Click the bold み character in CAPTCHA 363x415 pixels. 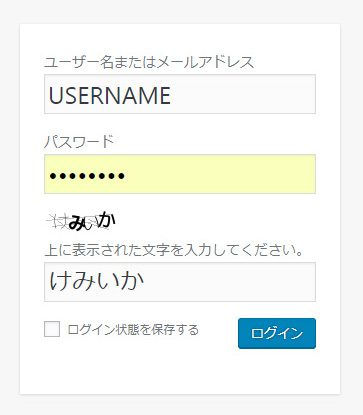click(76, 223)
